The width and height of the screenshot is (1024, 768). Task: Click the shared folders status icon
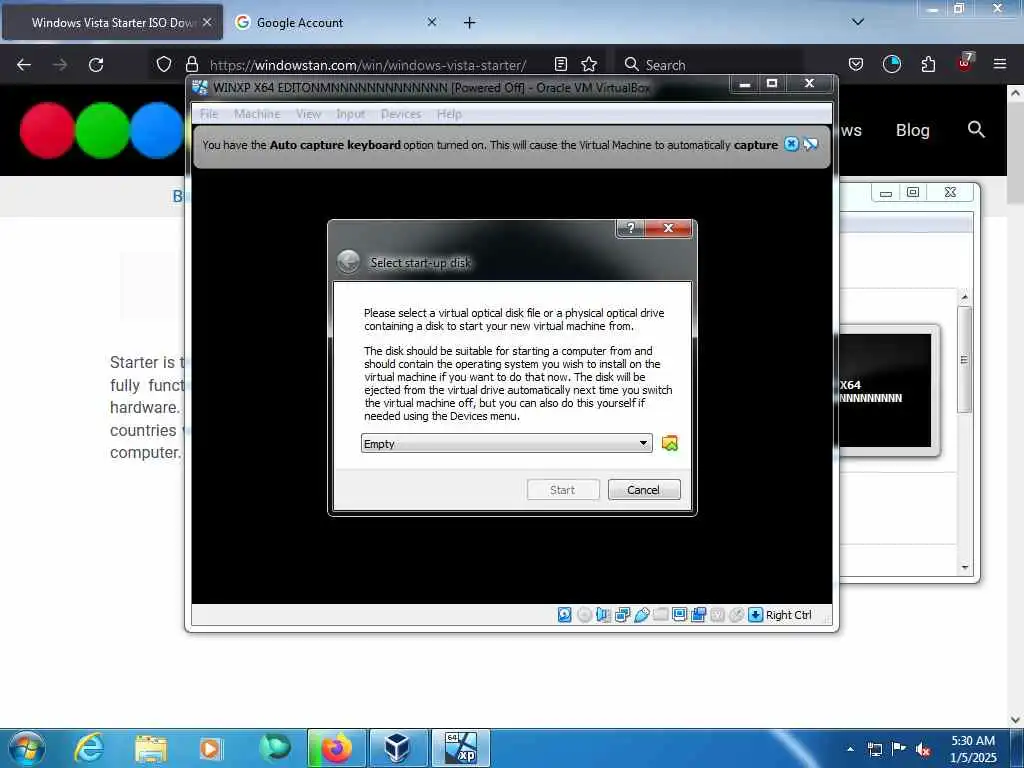[660, 615]
